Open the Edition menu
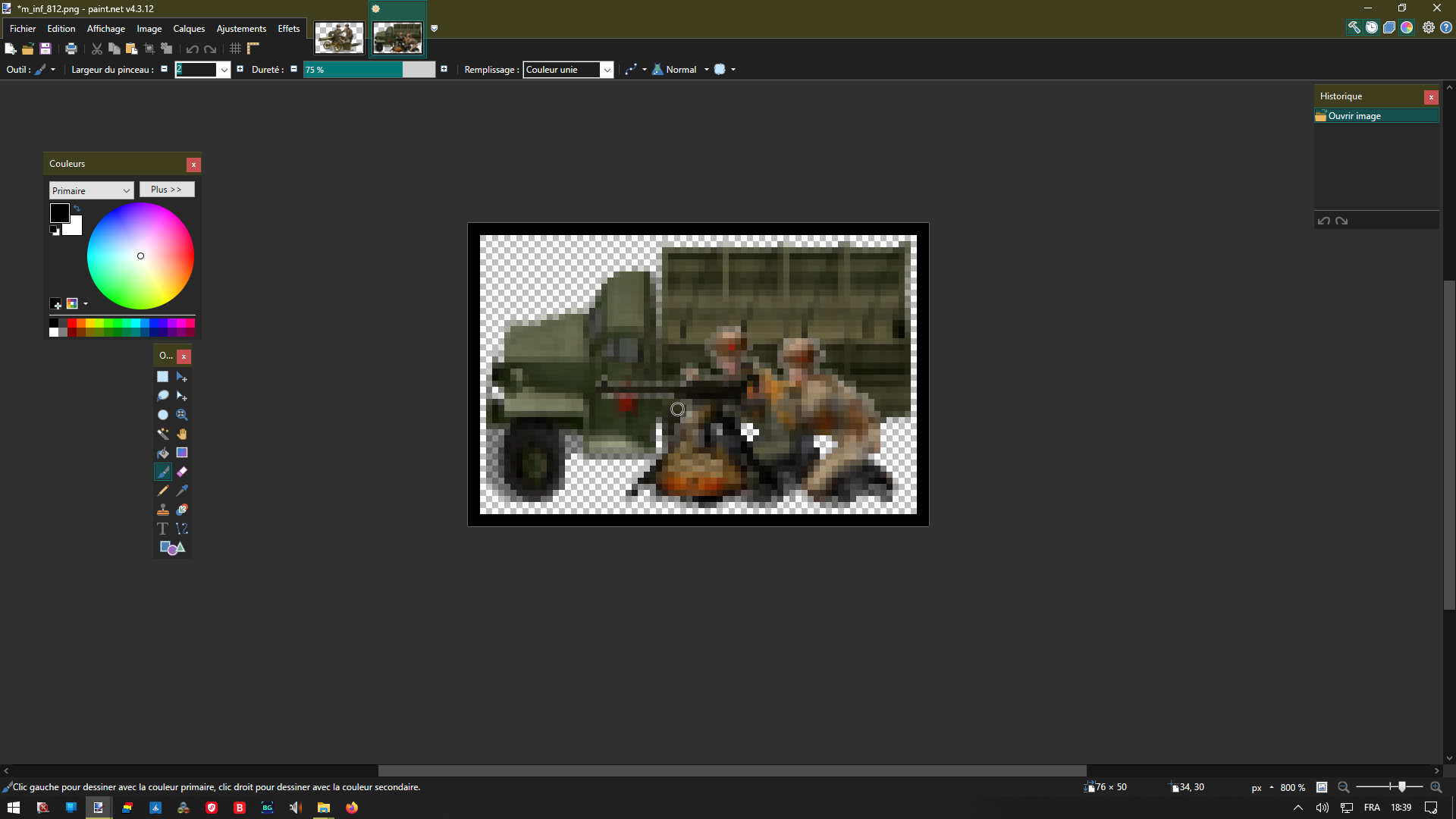 [x=61, y=28]
